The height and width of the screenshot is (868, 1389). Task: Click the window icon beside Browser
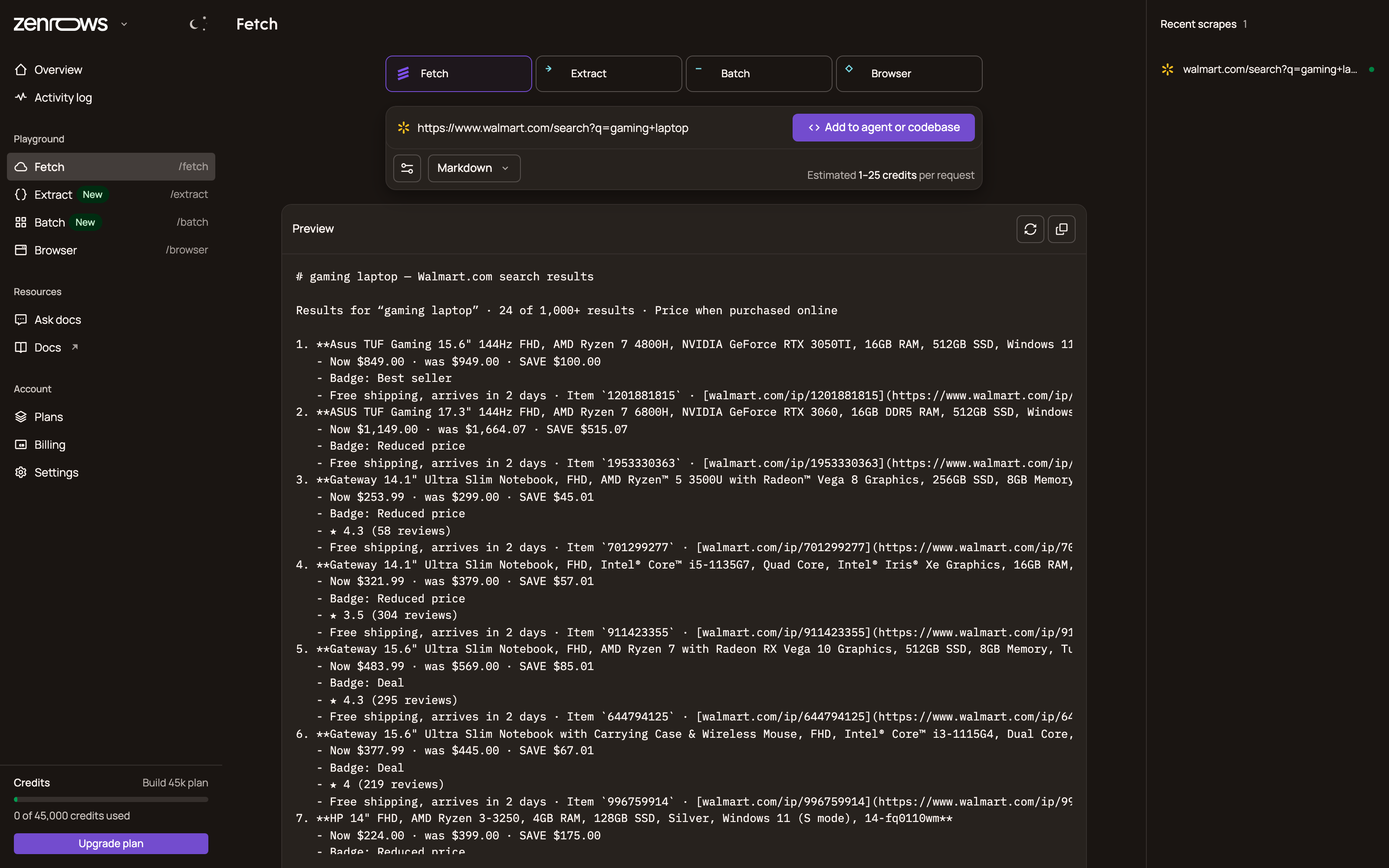pyautogui.click(x=21, y=250)
